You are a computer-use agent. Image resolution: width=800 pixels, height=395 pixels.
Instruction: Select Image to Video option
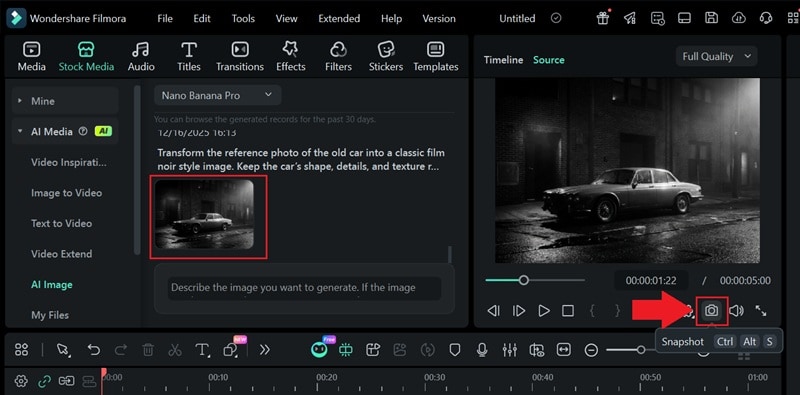tap(66, 193)
